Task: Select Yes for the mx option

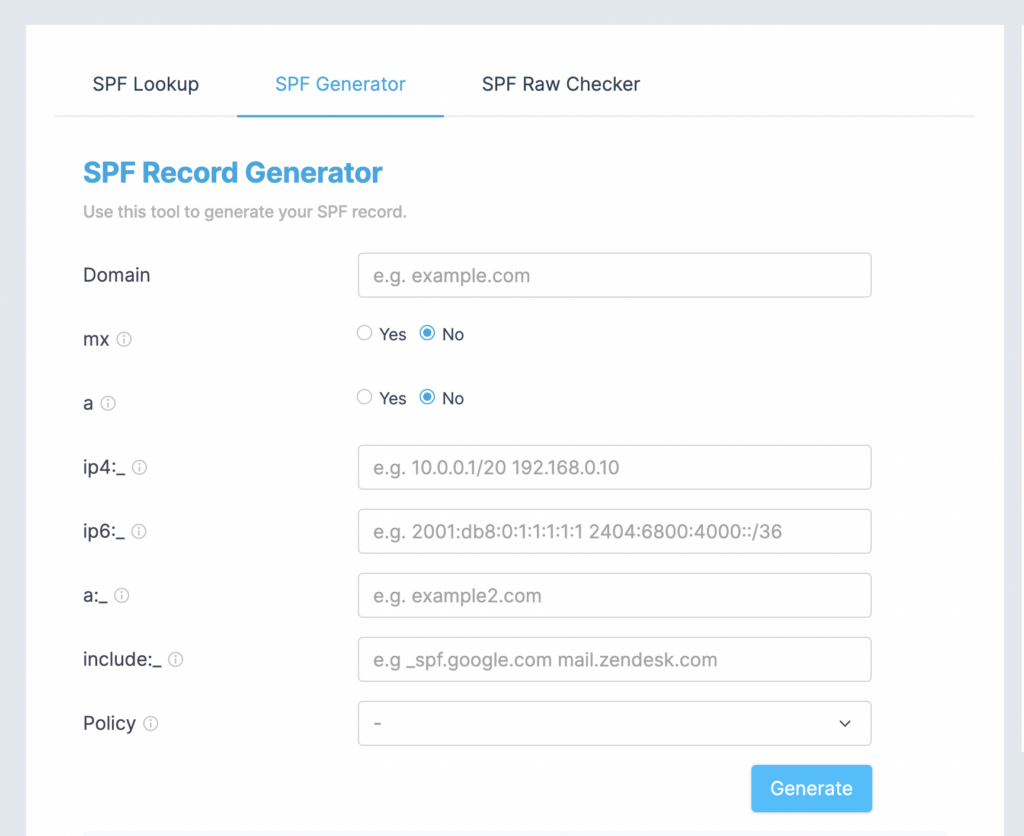Action: coord(364,333)
